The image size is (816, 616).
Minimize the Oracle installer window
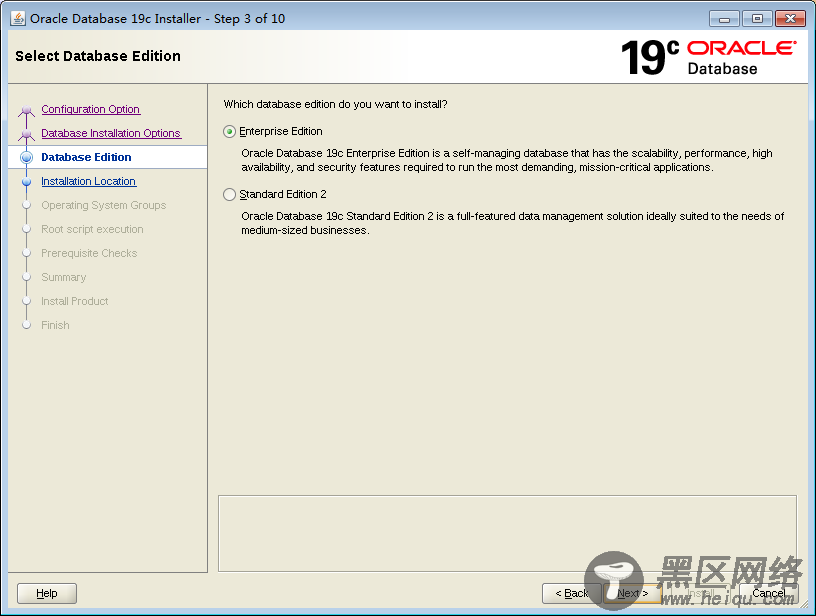(x=724, y=19)
